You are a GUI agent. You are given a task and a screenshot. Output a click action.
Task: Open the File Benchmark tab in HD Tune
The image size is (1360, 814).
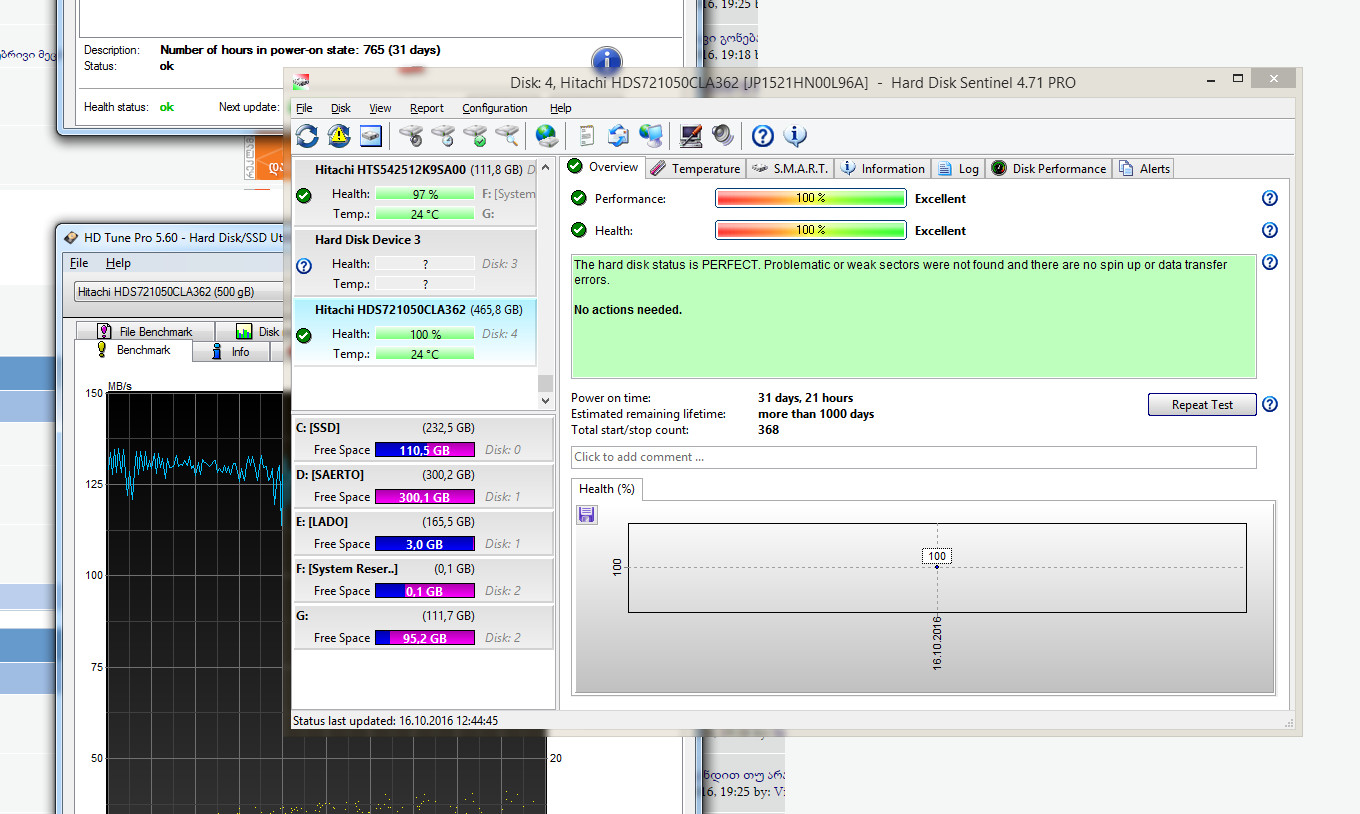click(145, 331)
